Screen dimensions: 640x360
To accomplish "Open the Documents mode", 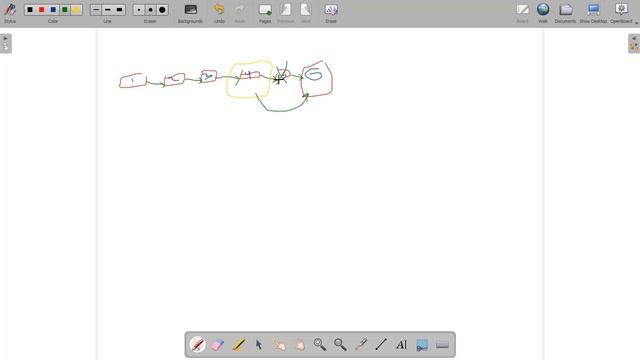I will click(x=565, y=13).
